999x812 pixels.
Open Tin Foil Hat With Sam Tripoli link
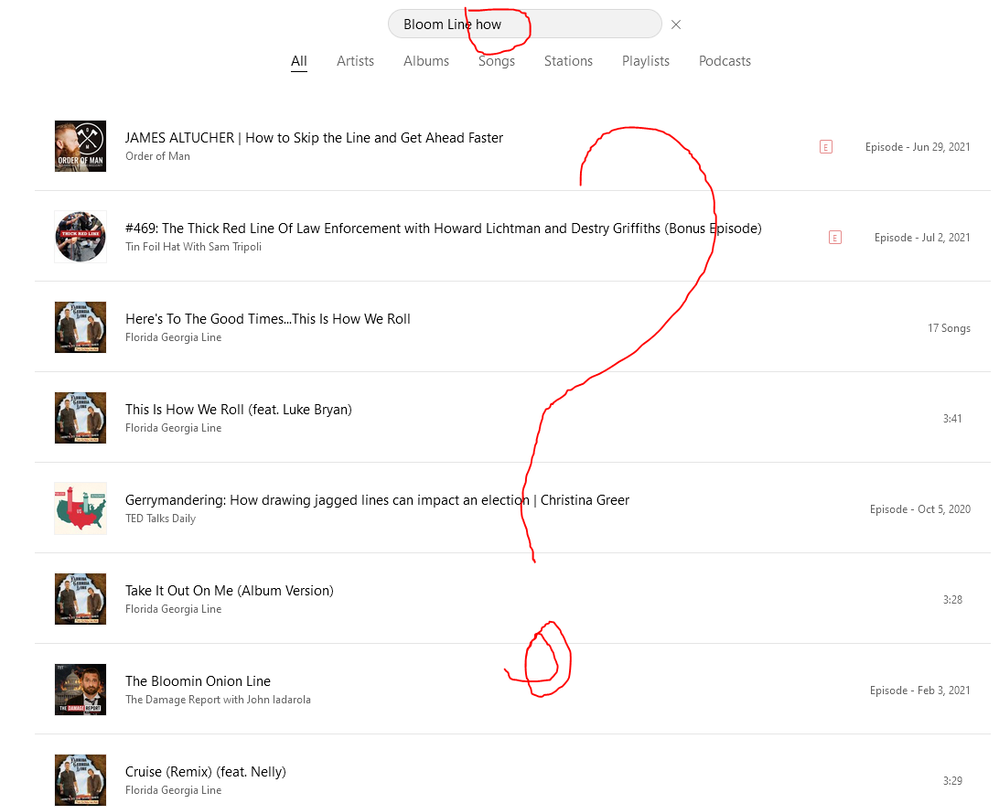[193, 247]
